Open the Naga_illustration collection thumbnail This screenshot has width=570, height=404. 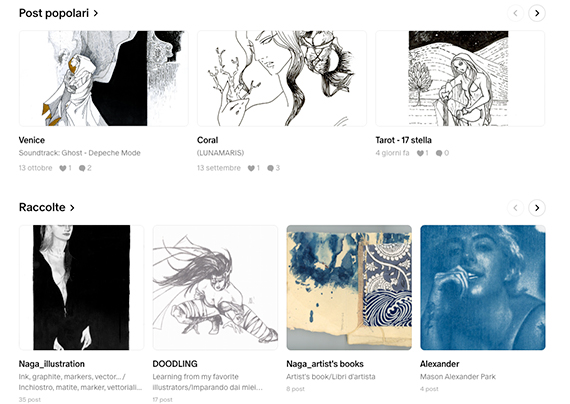pyautogui.click(x=81, y=287)
